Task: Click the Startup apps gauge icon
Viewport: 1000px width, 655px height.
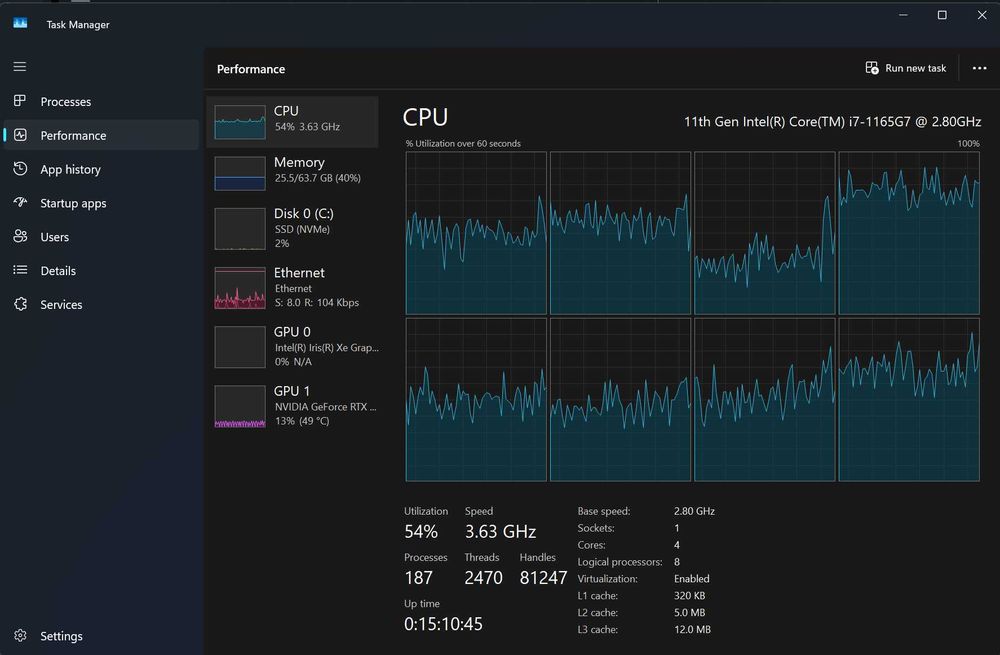Action: [20, 202]
